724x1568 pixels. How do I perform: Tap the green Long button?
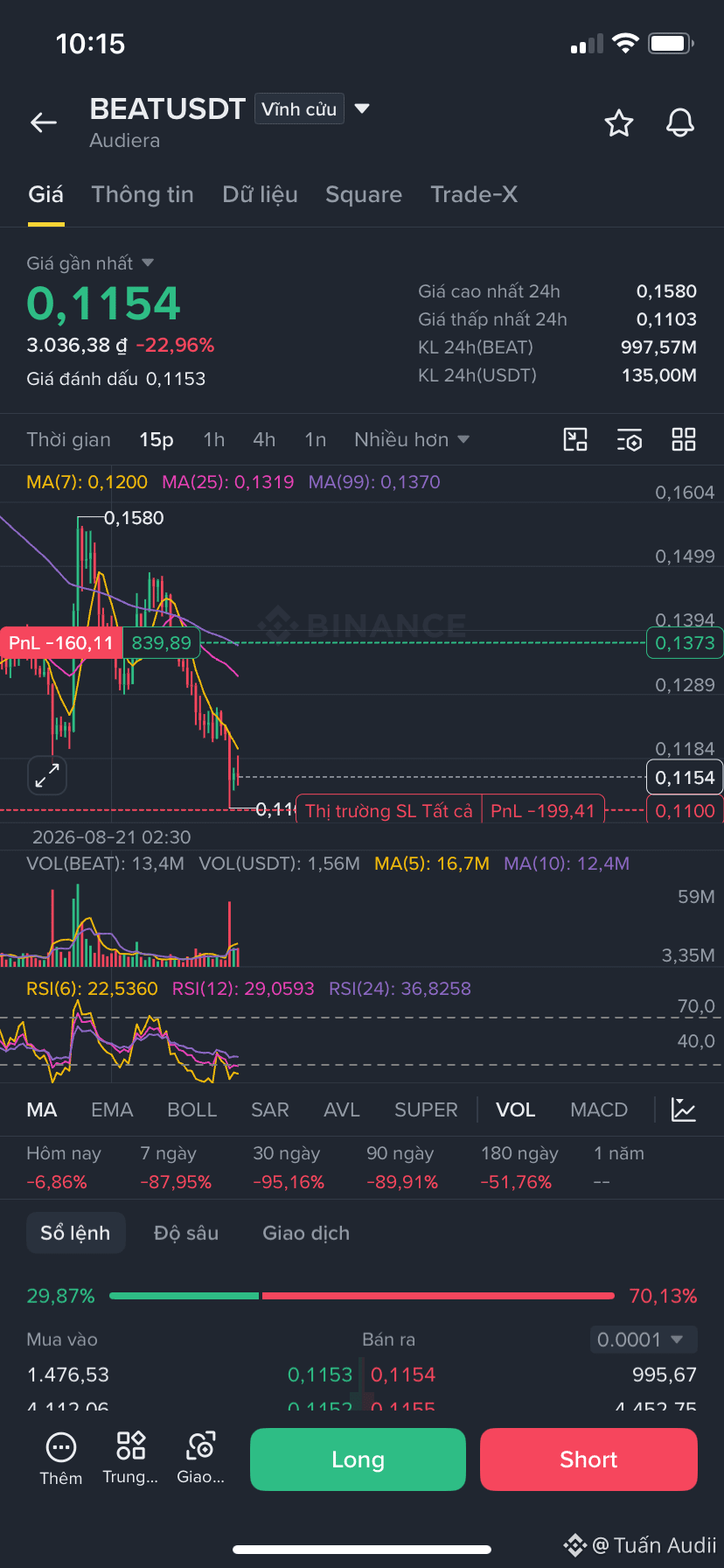pyautogui.click(x=358, y=1459)
